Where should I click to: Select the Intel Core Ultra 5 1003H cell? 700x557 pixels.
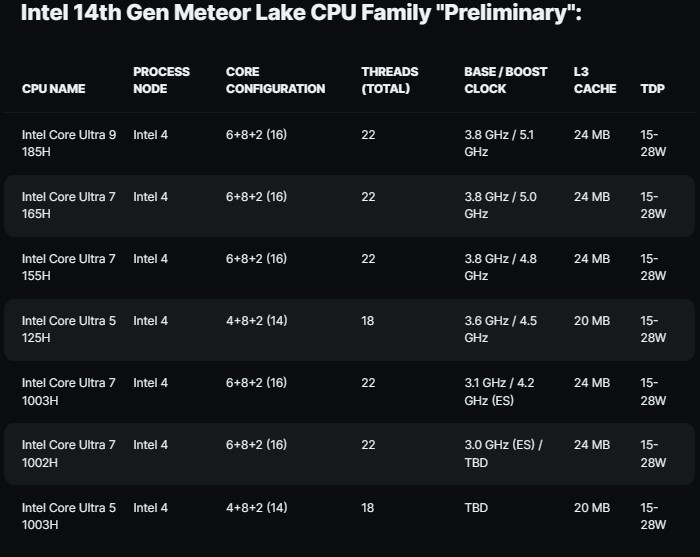pyautogui.click(x=69, y=516)
